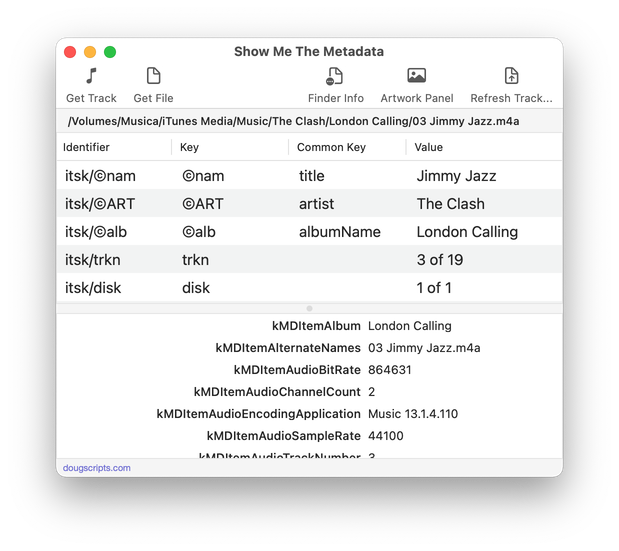Click the ©ART key cell
Viewport: 619px width, 551px height.
pyautogui.click(x=203, y=204)
